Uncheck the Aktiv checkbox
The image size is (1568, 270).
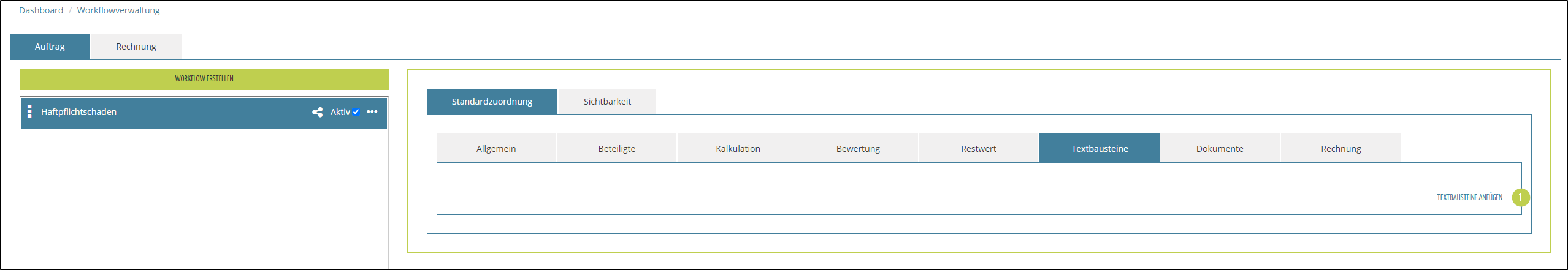[x=356, y=112]
